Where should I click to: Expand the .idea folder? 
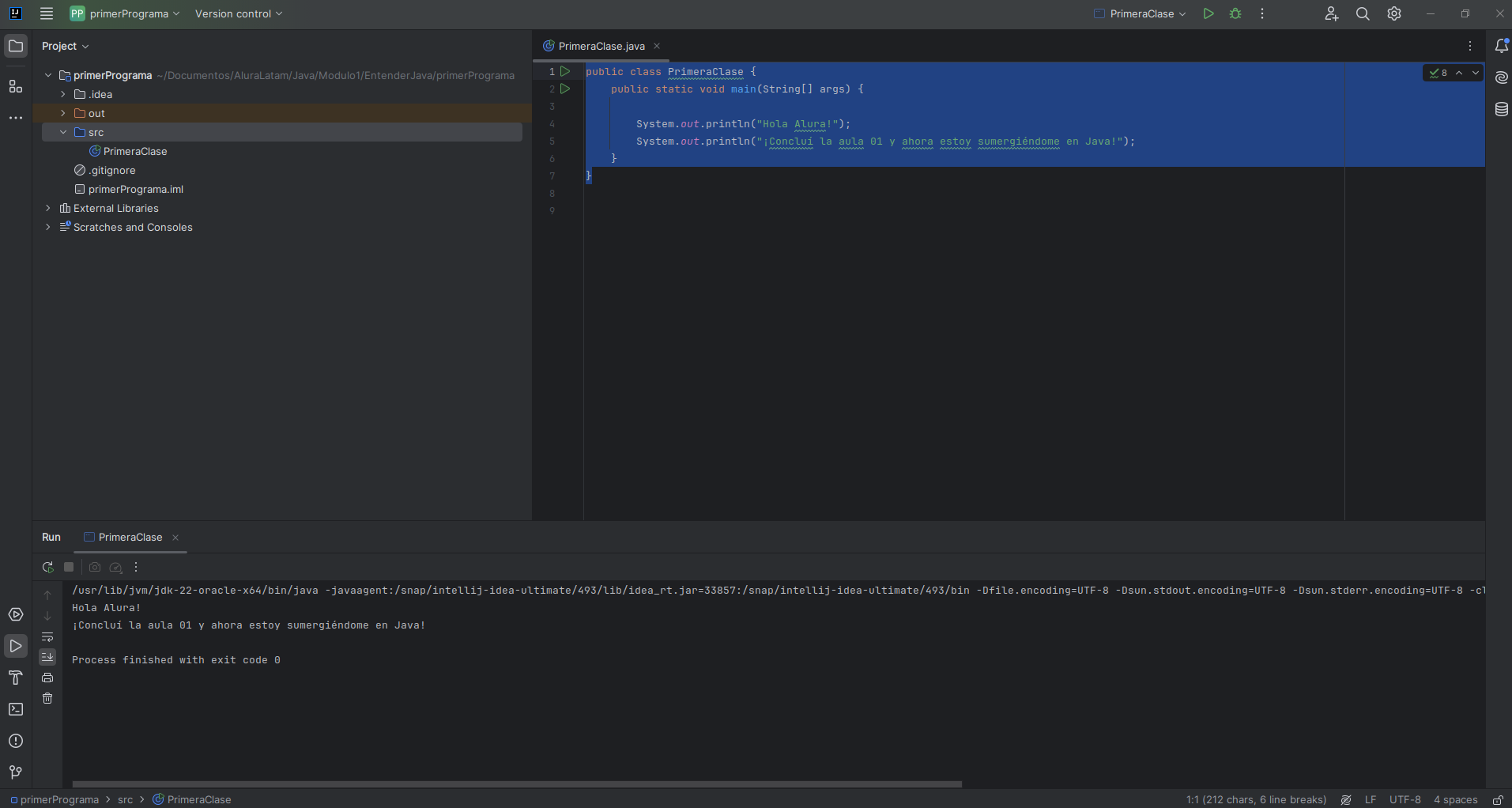click(63, 94)
